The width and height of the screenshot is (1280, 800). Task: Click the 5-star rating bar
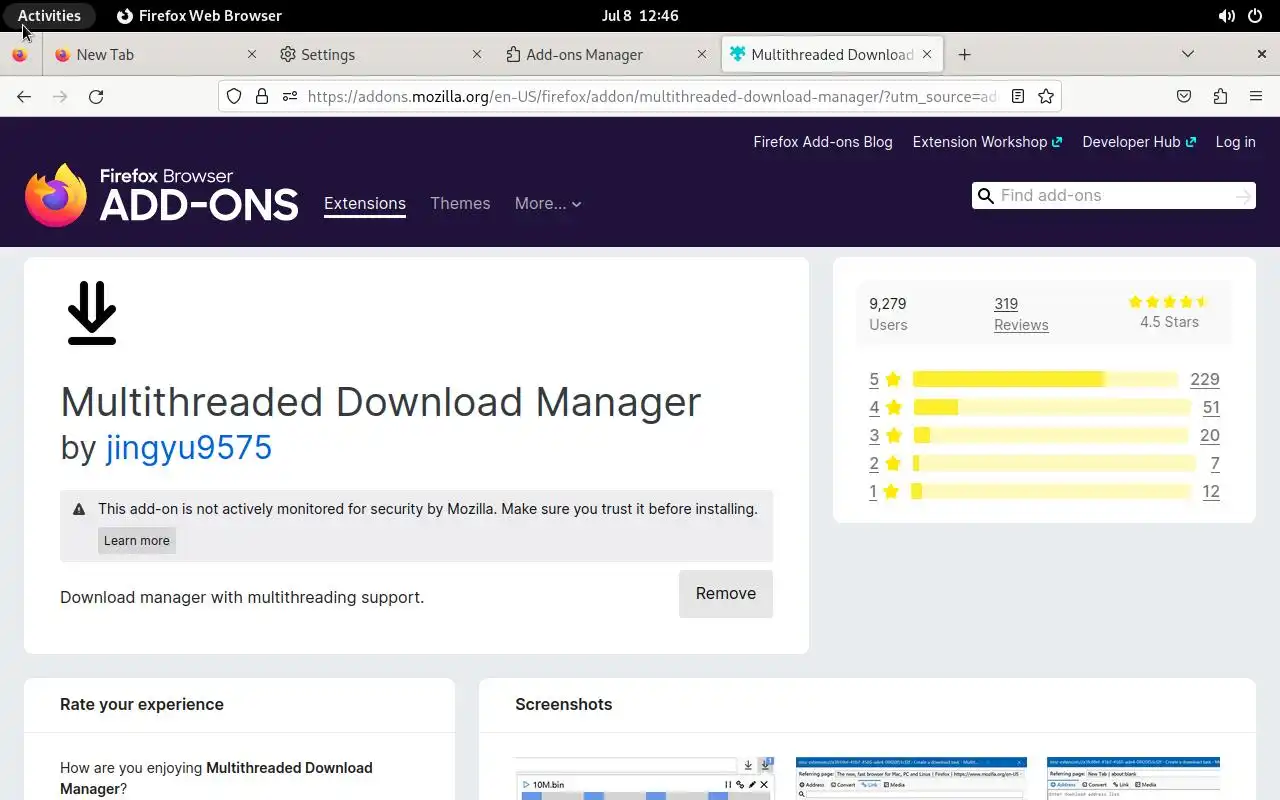click(x=1045, y=380)
